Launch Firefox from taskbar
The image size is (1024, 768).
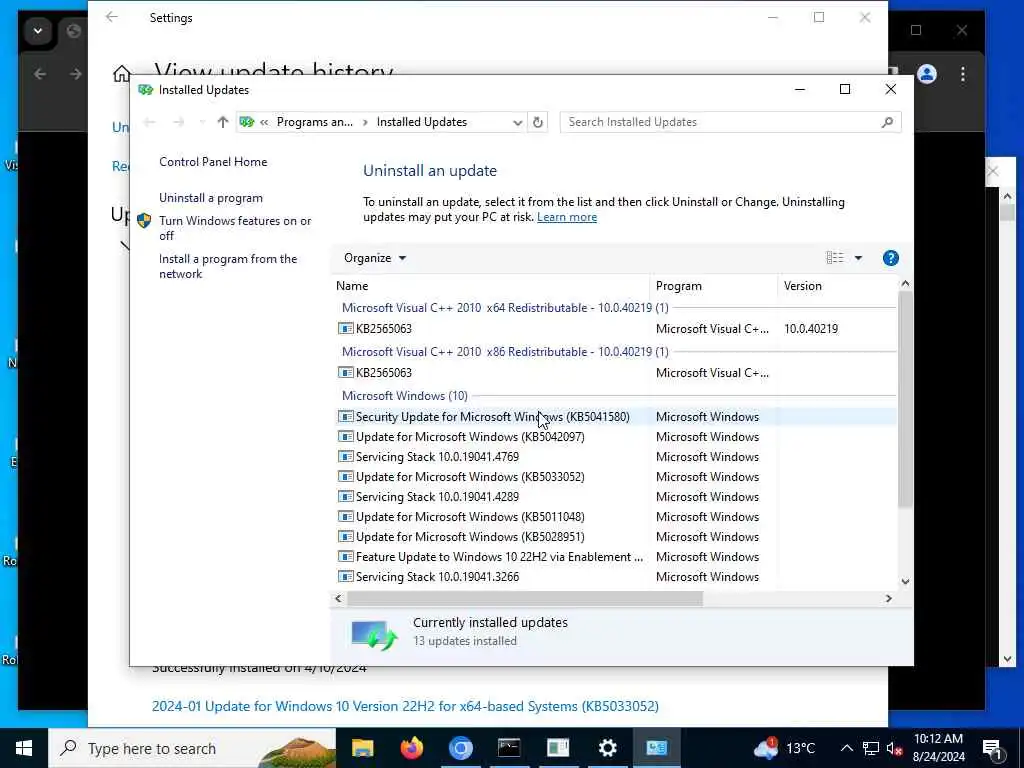411,748
